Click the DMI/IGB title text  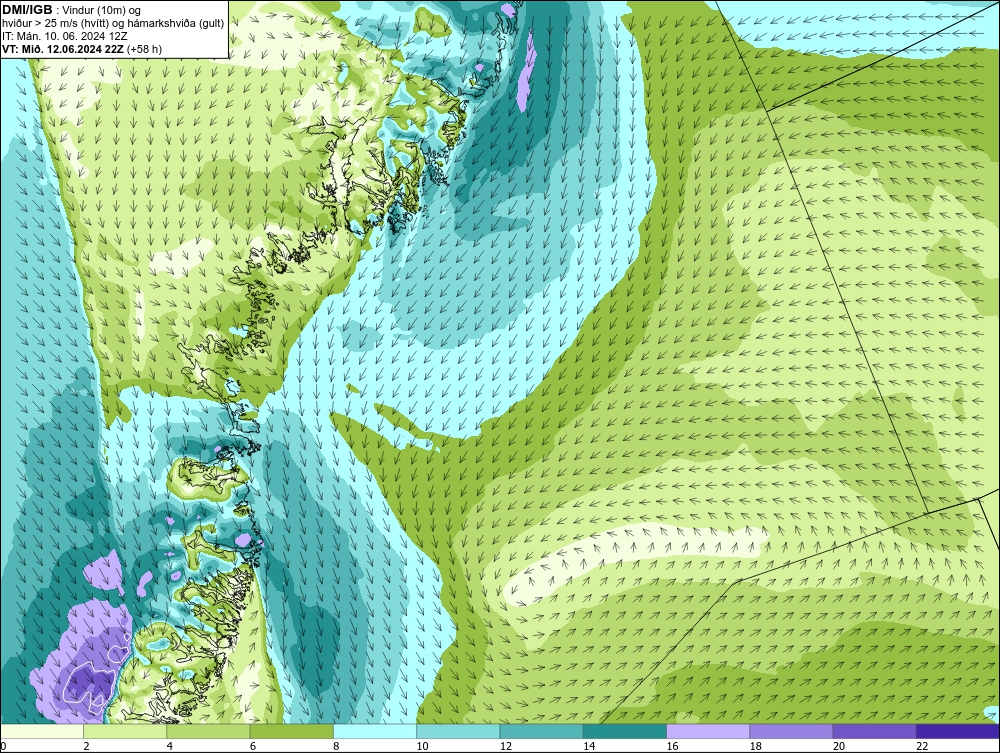click(27, 10)
